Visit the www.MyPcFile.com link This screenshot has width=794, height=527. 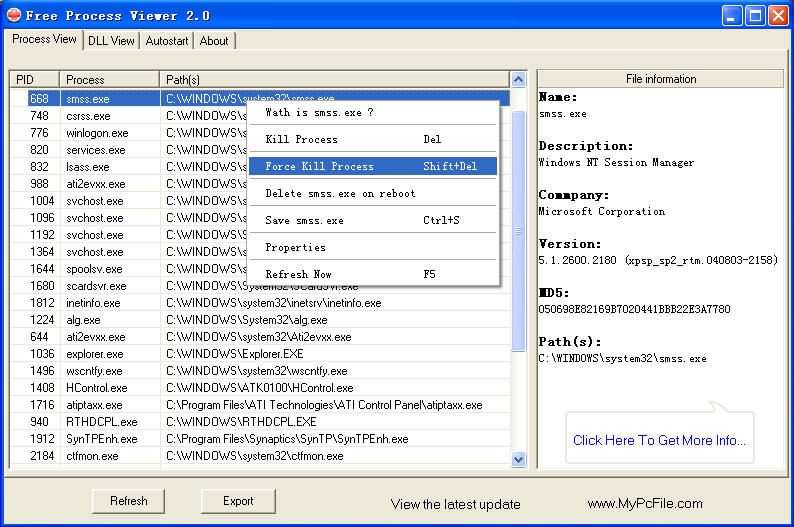tap(645, 504)
